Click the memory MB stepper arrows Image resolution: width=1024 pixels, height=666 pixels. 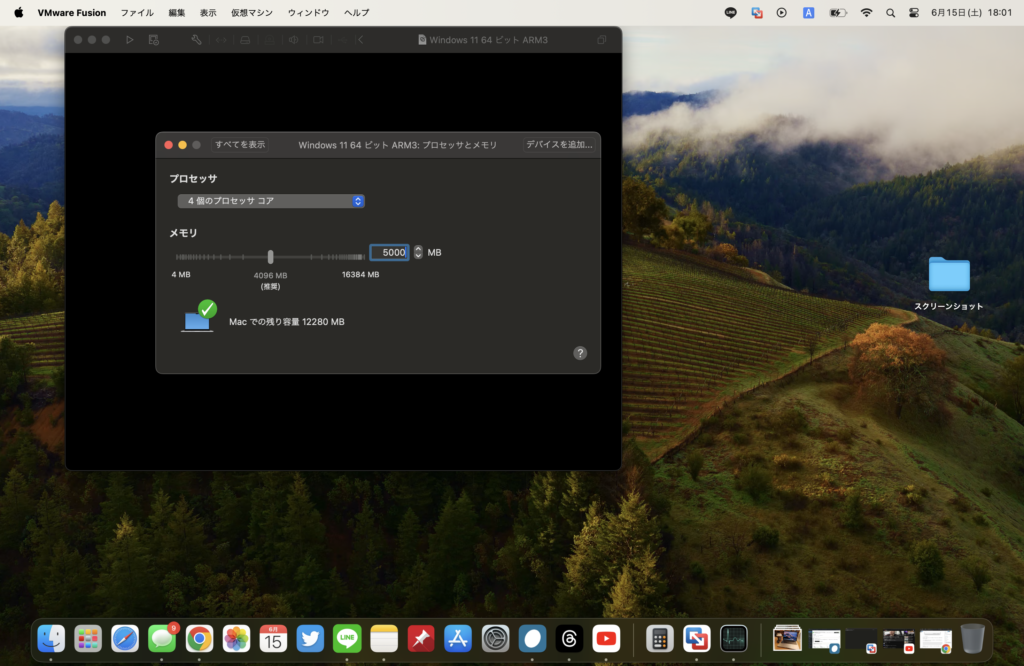coord(418,253)
